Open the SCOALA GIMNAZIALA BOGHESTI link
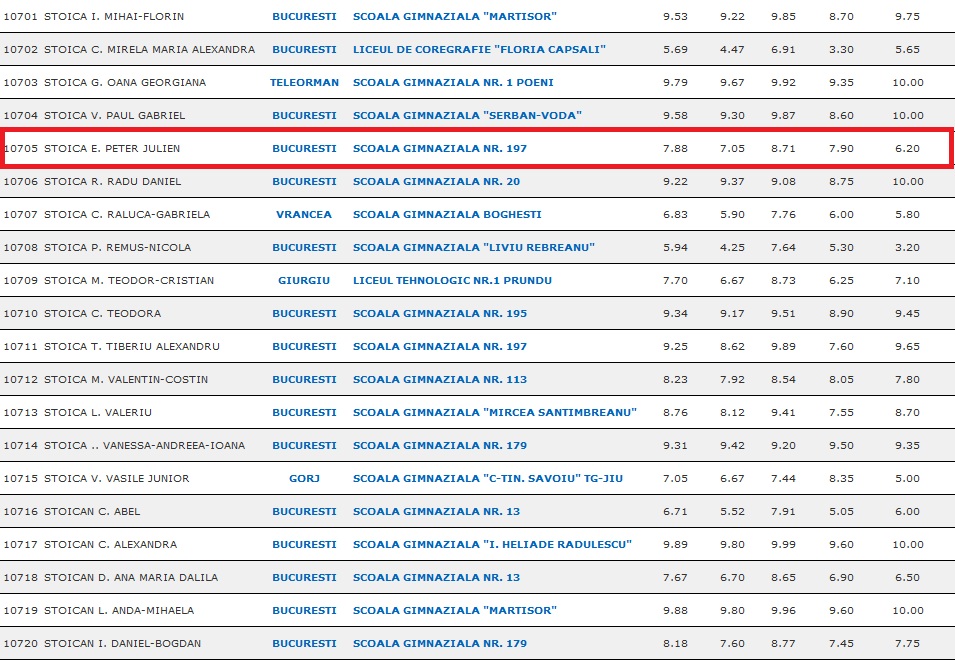Screen dimensions: 955x660 pos(447,215)
